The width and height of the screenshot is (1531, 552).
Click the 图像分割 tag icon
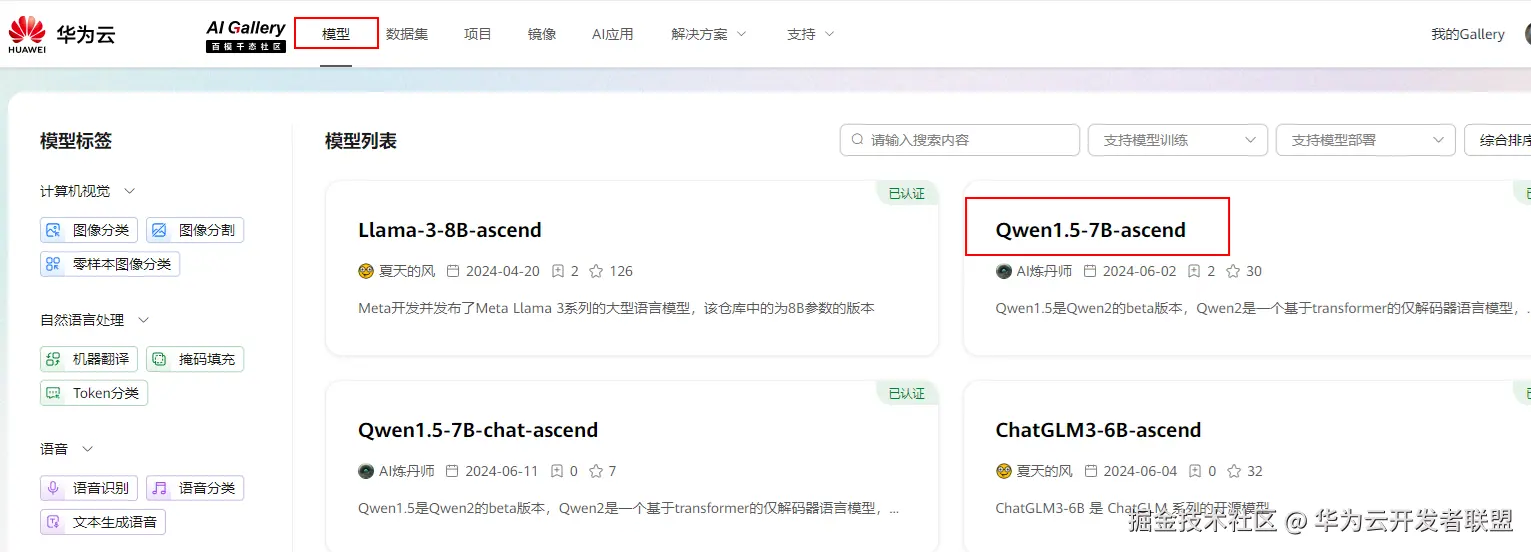(159, 230)
